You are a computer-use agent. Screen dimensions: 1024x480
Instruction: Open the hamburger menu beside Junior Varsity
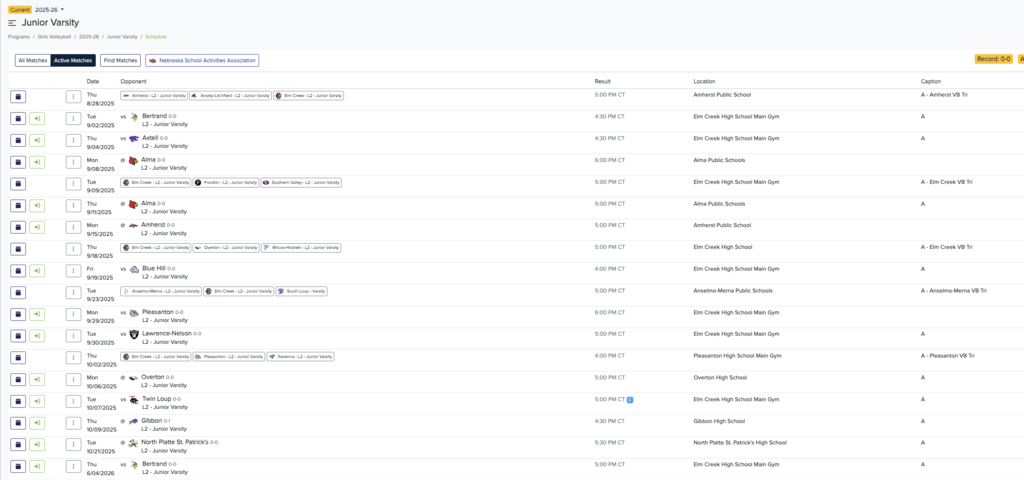coord(12,23)
